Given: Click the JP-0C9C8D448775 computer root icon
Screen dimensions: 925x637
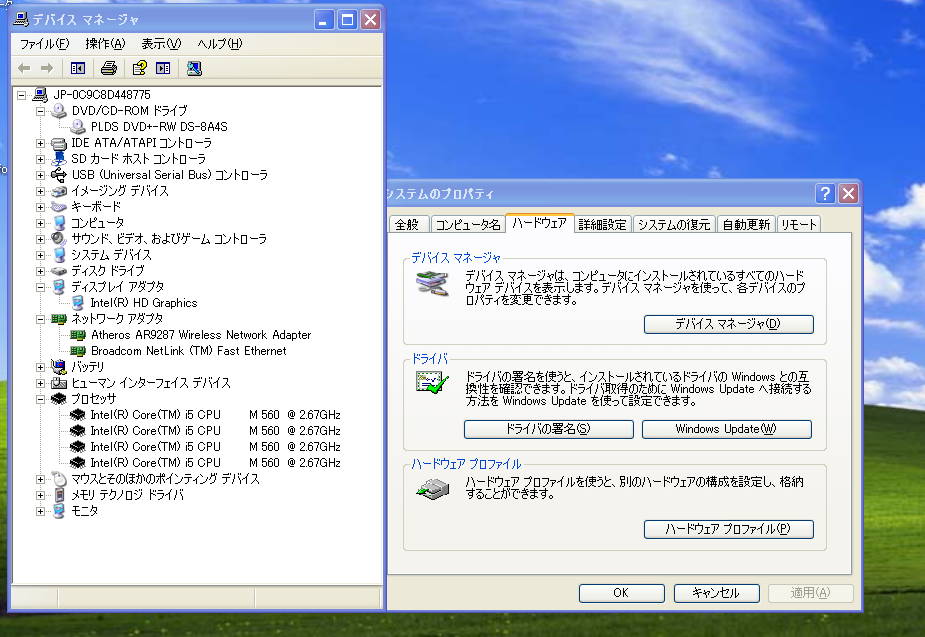Looking at the screenshot, I should [40, 94].
